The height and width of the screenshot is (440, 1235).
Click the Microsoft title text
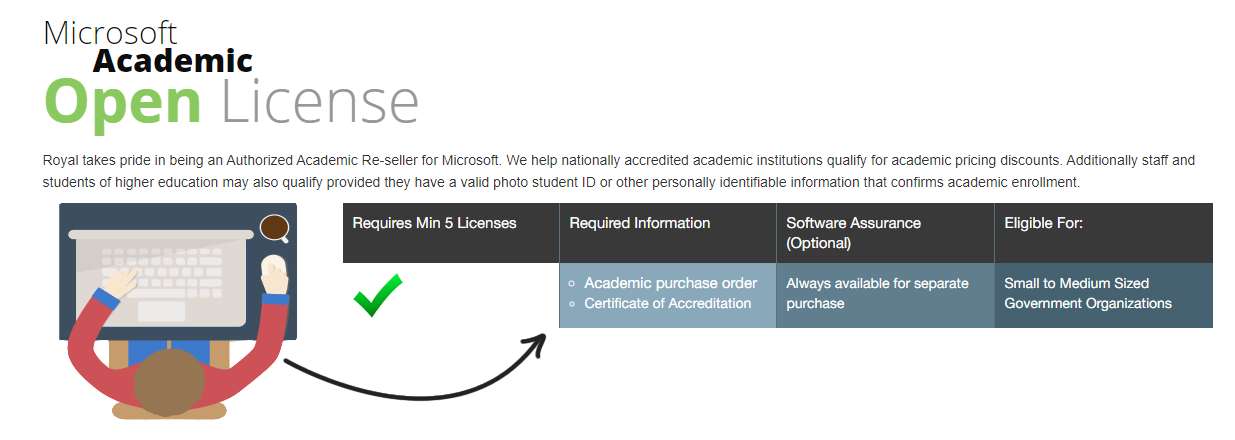point(110,32)
